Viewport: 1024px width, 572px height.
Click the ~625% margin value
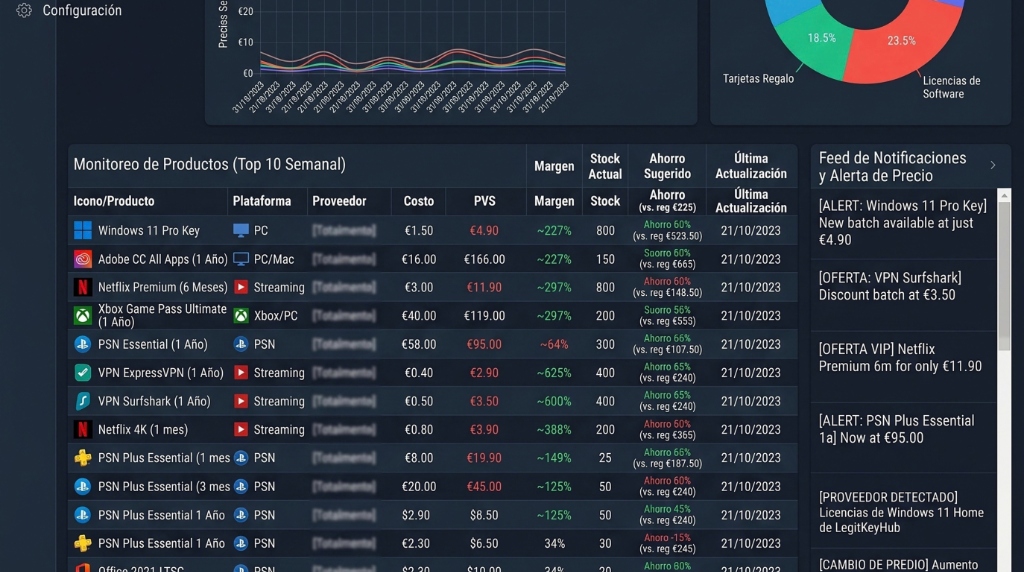[554, 373]
